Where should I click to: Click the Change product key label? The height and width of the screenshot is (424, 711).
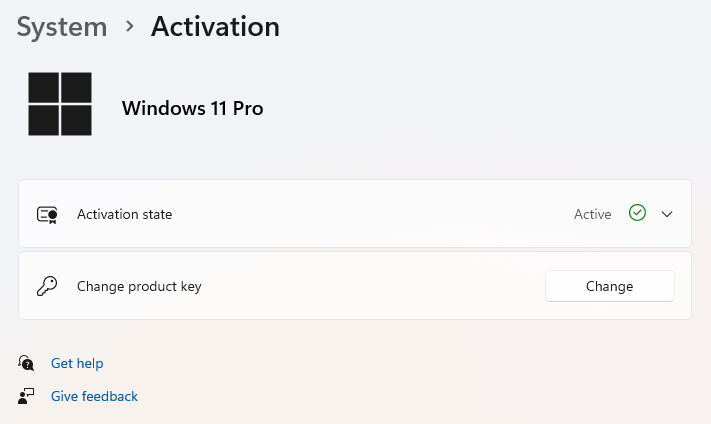139,286
